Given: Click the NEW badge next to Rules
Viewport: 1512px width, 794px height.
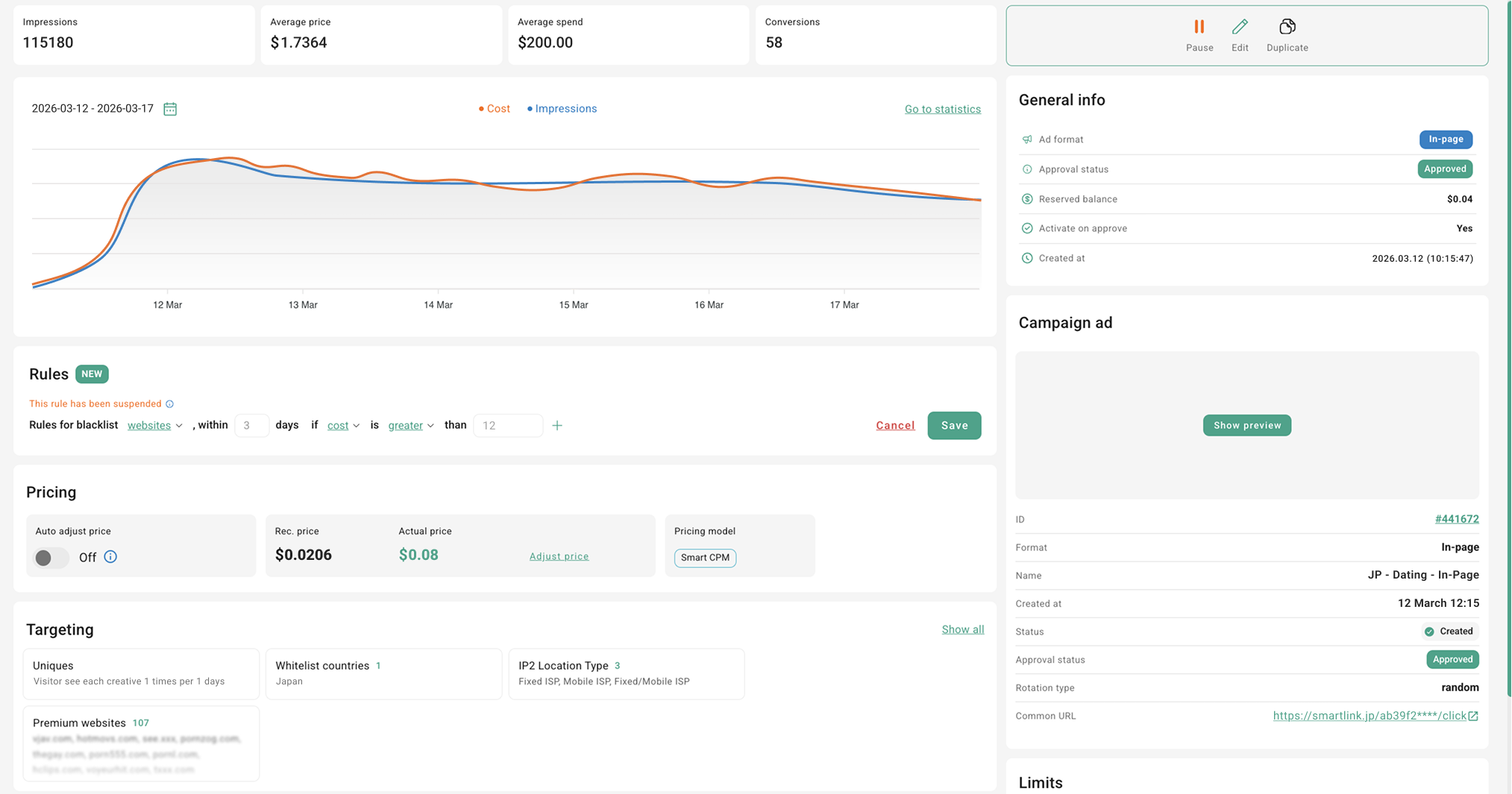Looking at the screenshot, I should (x=92, y=374).
